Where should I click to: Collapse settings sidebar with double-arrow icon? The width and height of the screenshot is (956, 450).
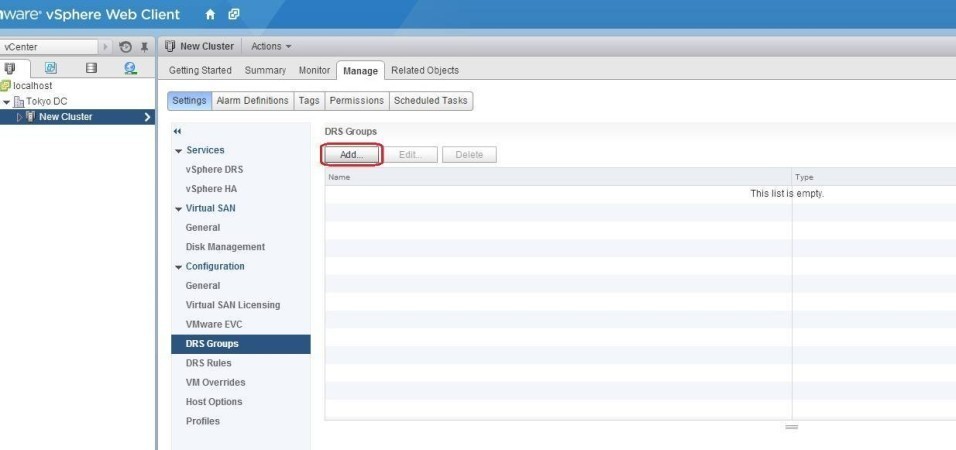click(x=177, y=131)
